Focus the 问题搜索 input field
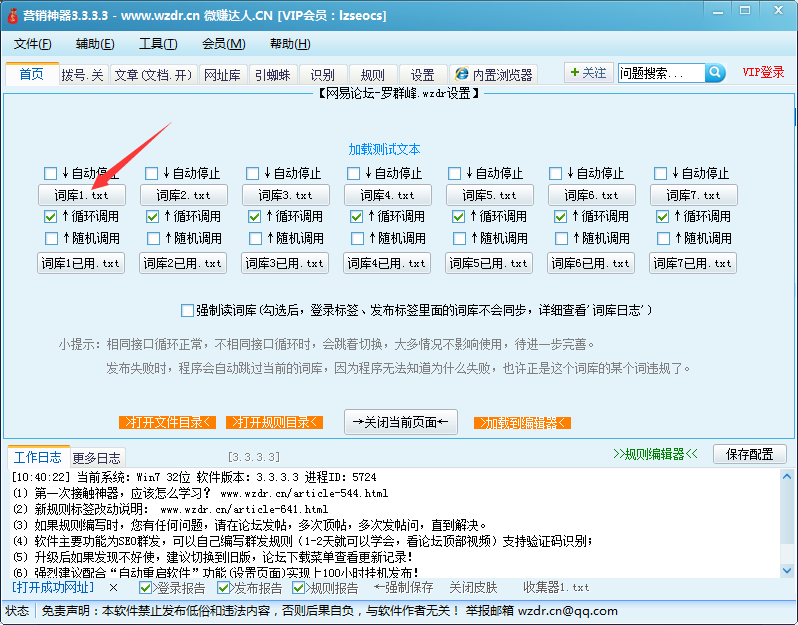The height and width of the screenshot is (625, 798). point(662,73)
